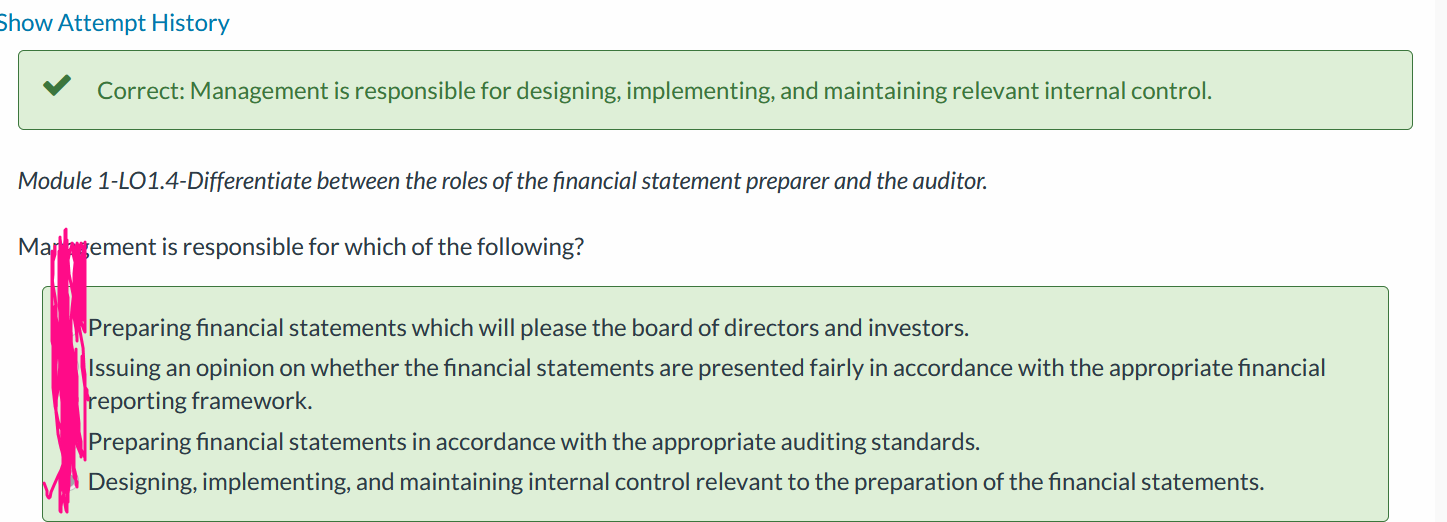Click the green check mark in Correct banner
Image resolution: width=1447 pixels, height=522 pixels.
tap(56, 87)
